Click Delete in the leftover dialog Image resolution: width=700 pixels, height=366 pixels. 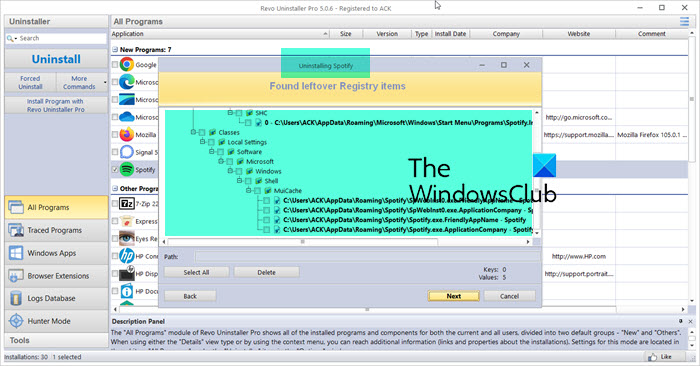pos(267,272)
